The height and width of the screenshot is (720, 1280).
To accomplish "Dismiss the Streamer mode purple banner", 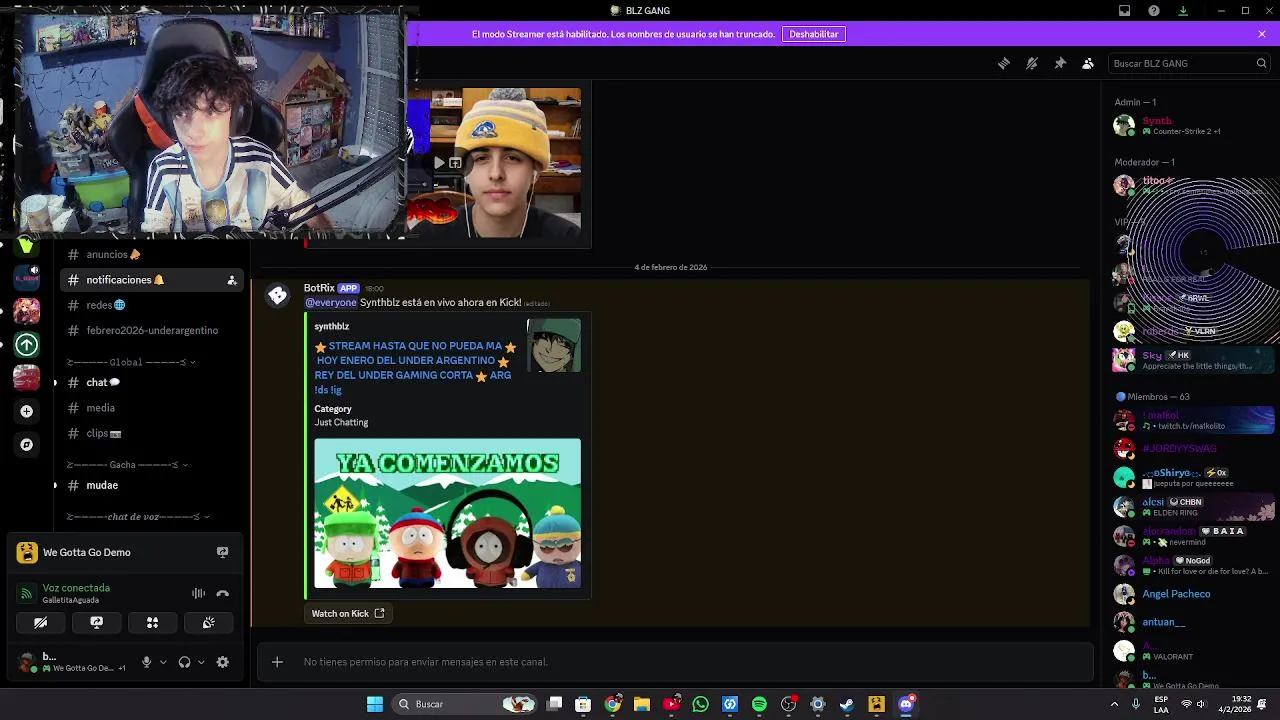I will click(x=1262, y=34).
